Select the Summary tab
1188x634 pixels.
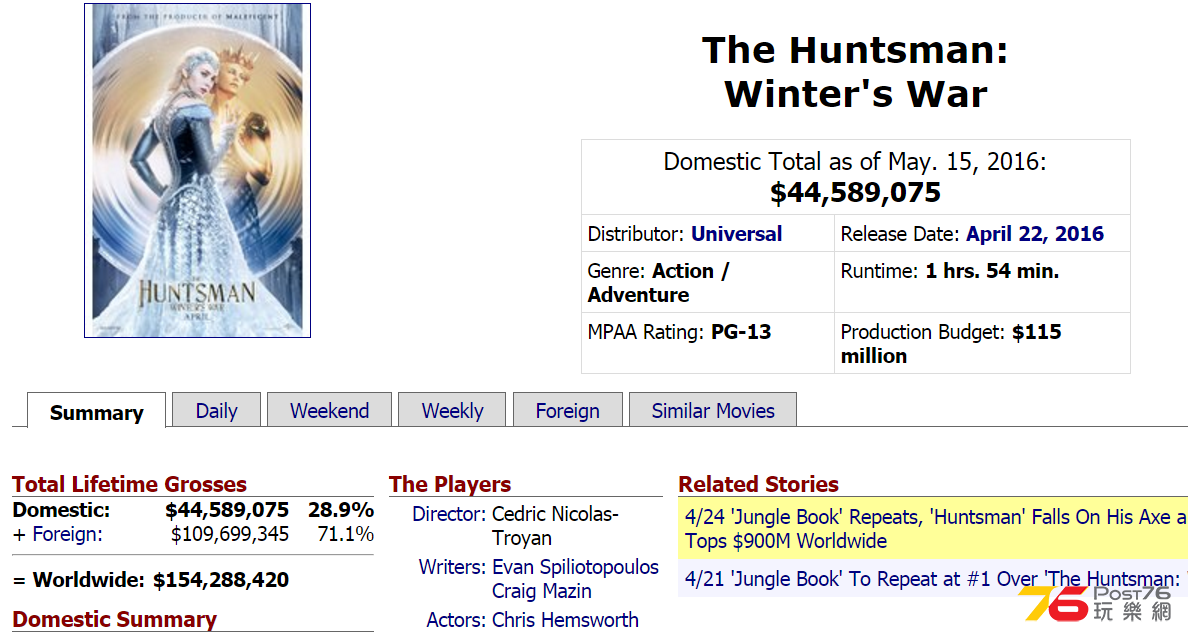tap(96, 412)
